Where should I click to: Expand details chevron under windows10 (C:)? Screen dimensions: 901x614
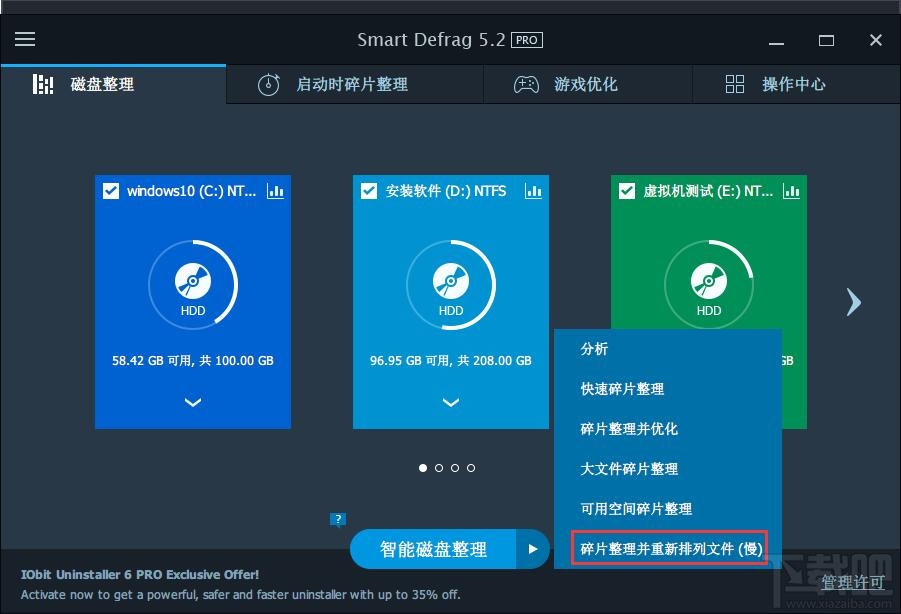pos(192,402)
